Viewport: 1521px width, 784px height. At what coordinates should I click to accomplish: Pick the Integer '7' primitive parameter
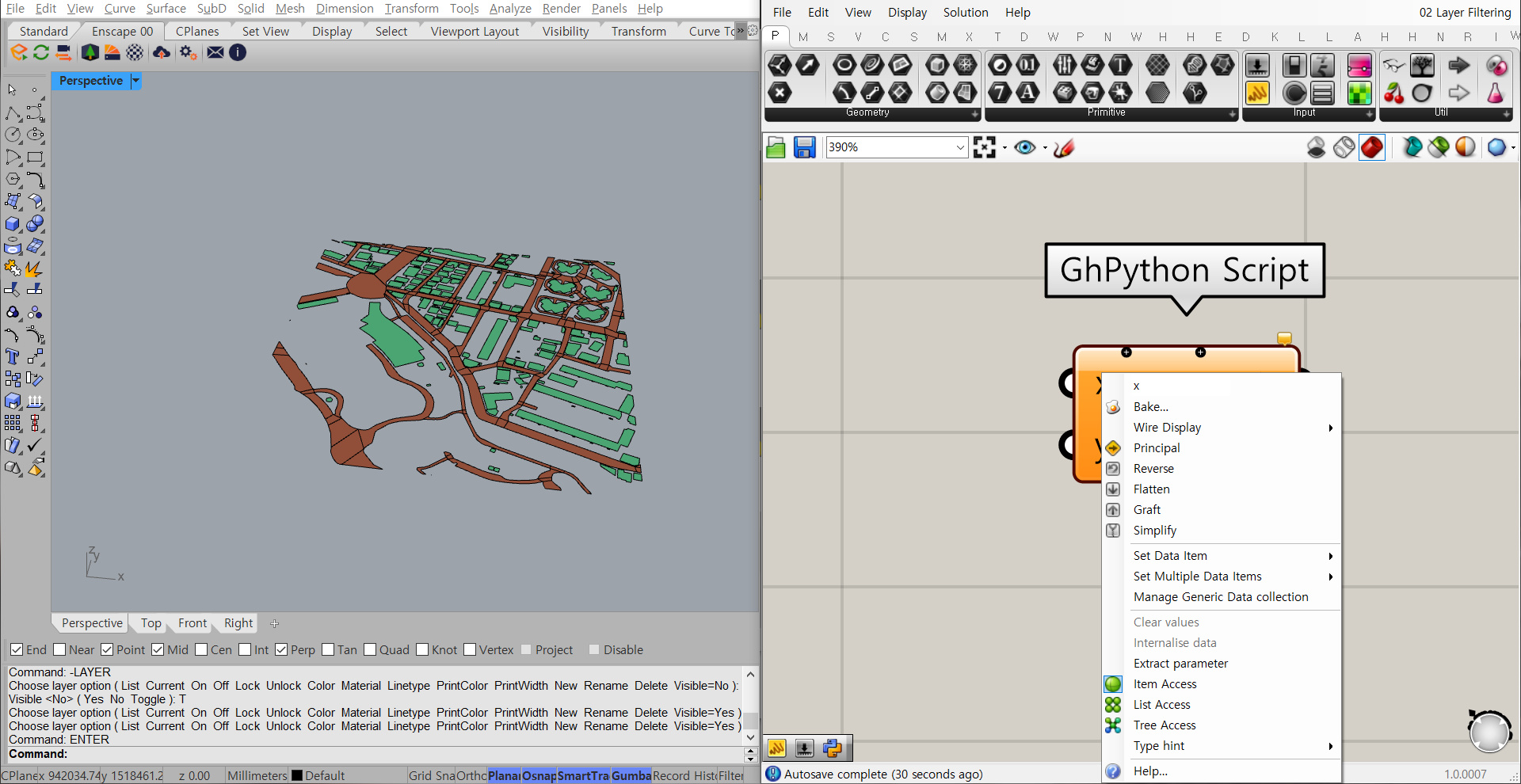[x=1001, y=93]
